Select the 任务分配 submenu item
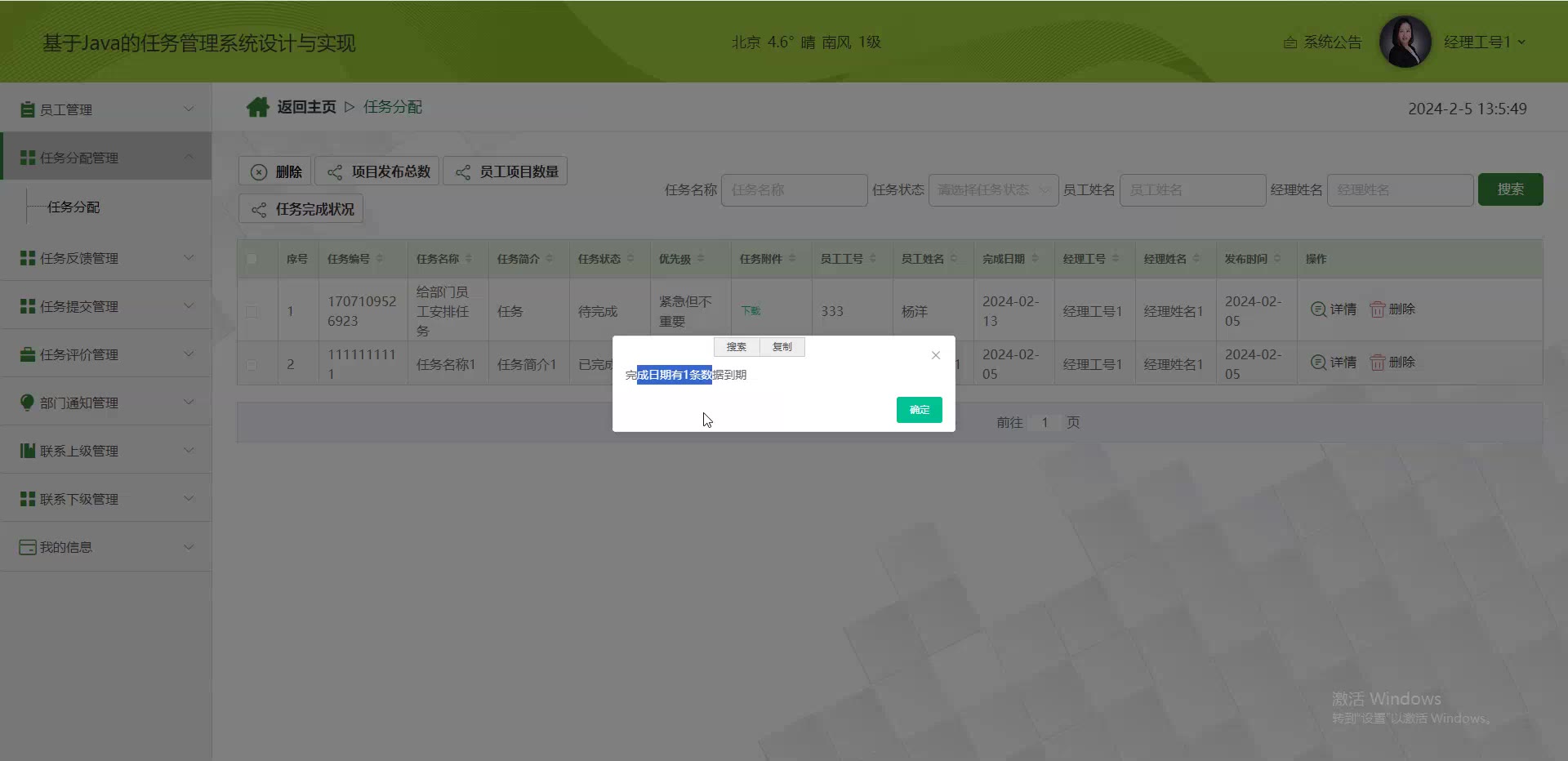 click(x=73, y=207)
